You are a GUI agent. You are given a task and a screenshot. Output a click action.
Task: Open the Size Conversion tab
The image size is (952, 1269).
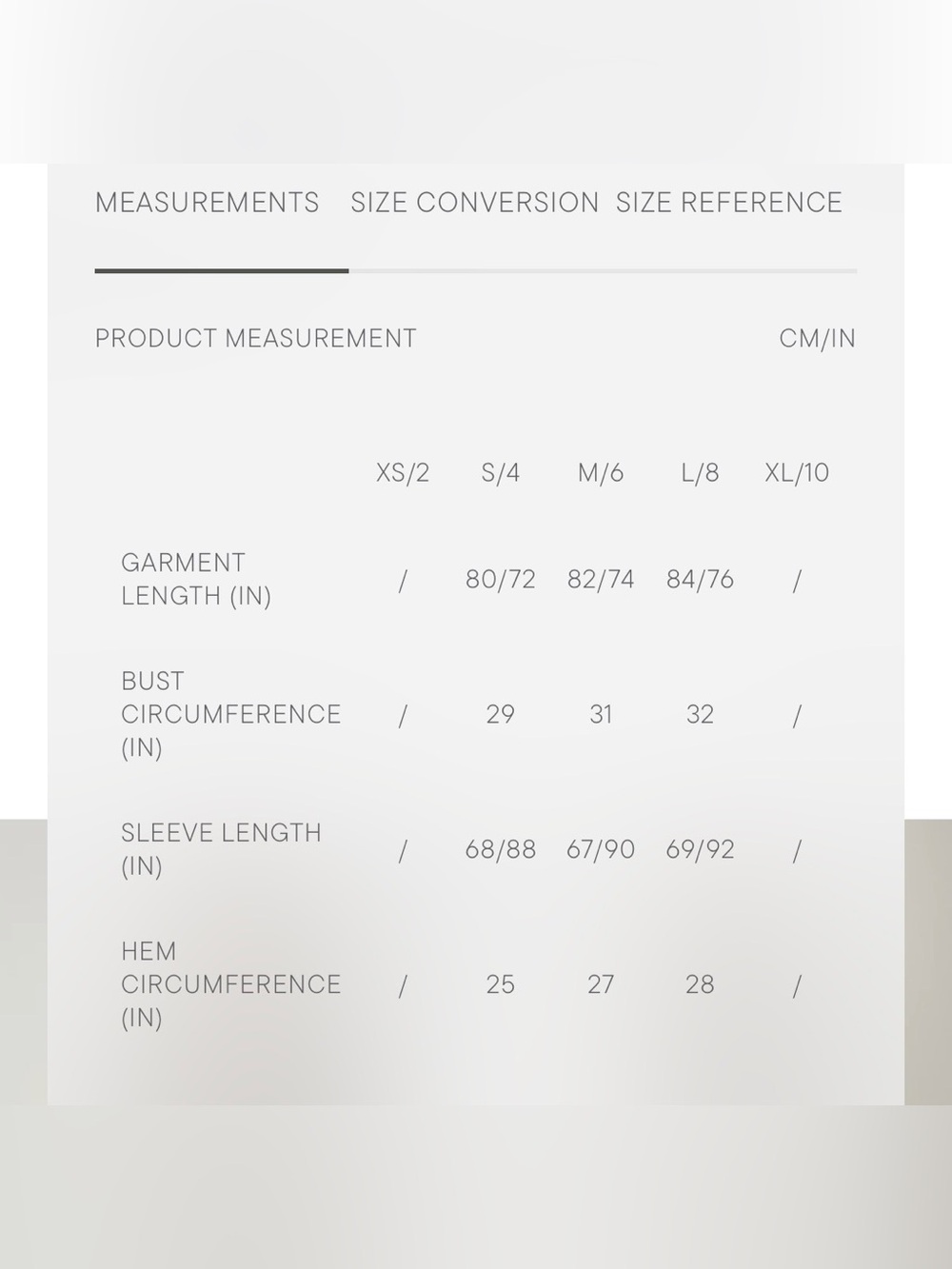tap(474, 203)
